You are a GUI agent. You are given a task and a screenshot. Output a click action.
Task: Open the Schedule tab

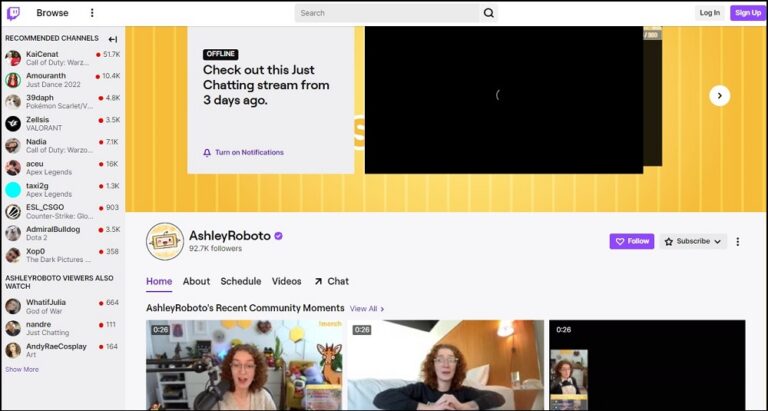pos(240,281)
